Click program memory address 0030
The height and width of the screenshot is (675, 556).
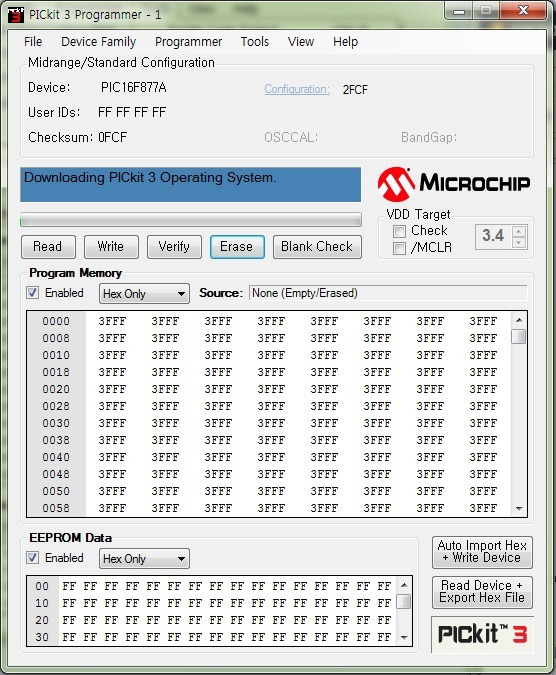(56, 423)
